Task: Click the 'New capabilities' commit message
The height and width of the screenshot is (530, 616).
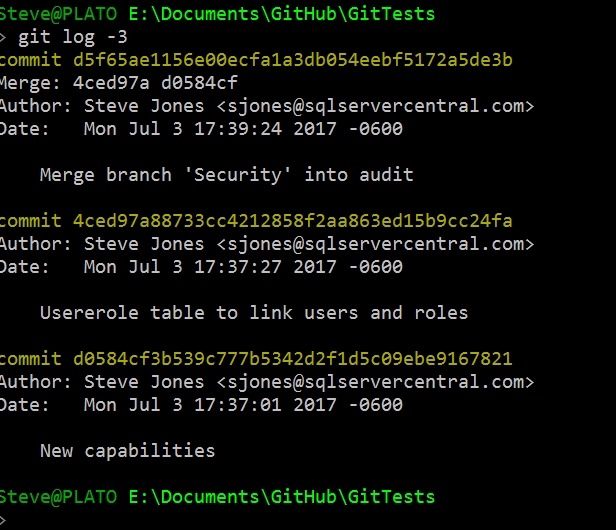Action: tap(127, 451)
